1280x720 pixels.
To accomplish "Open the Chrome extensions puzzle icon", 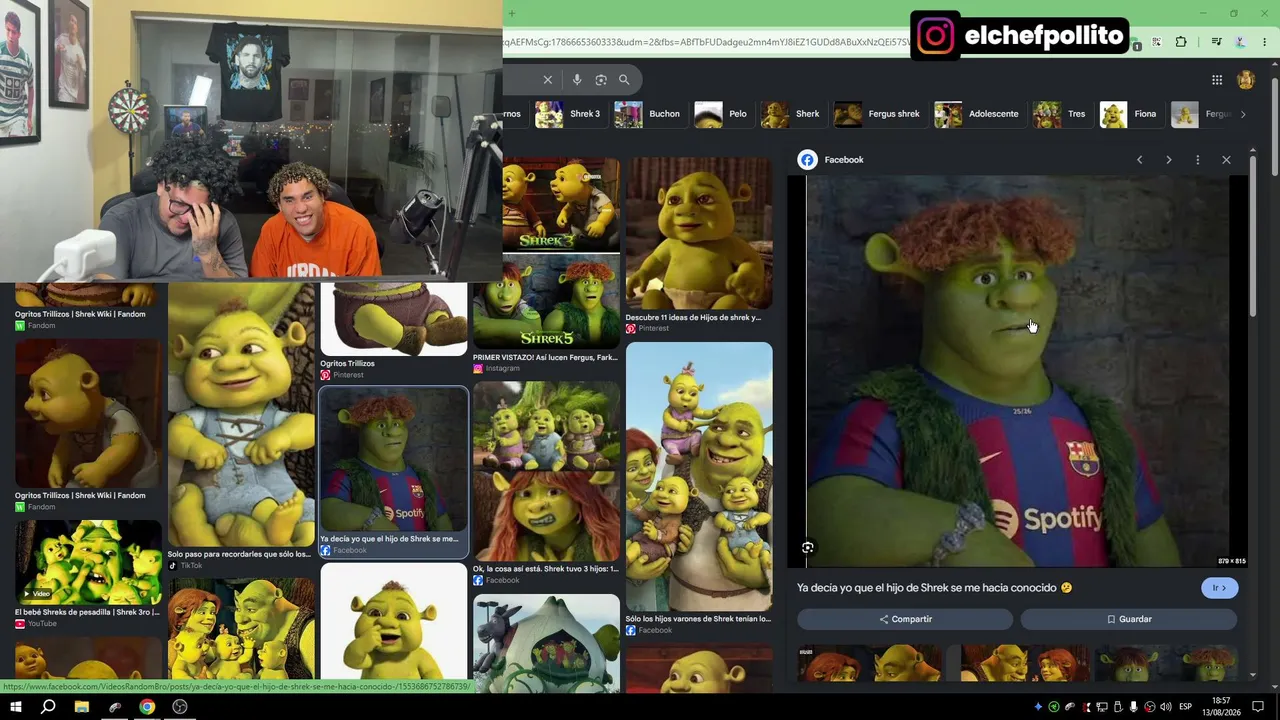I will (x=1181, y=42).
